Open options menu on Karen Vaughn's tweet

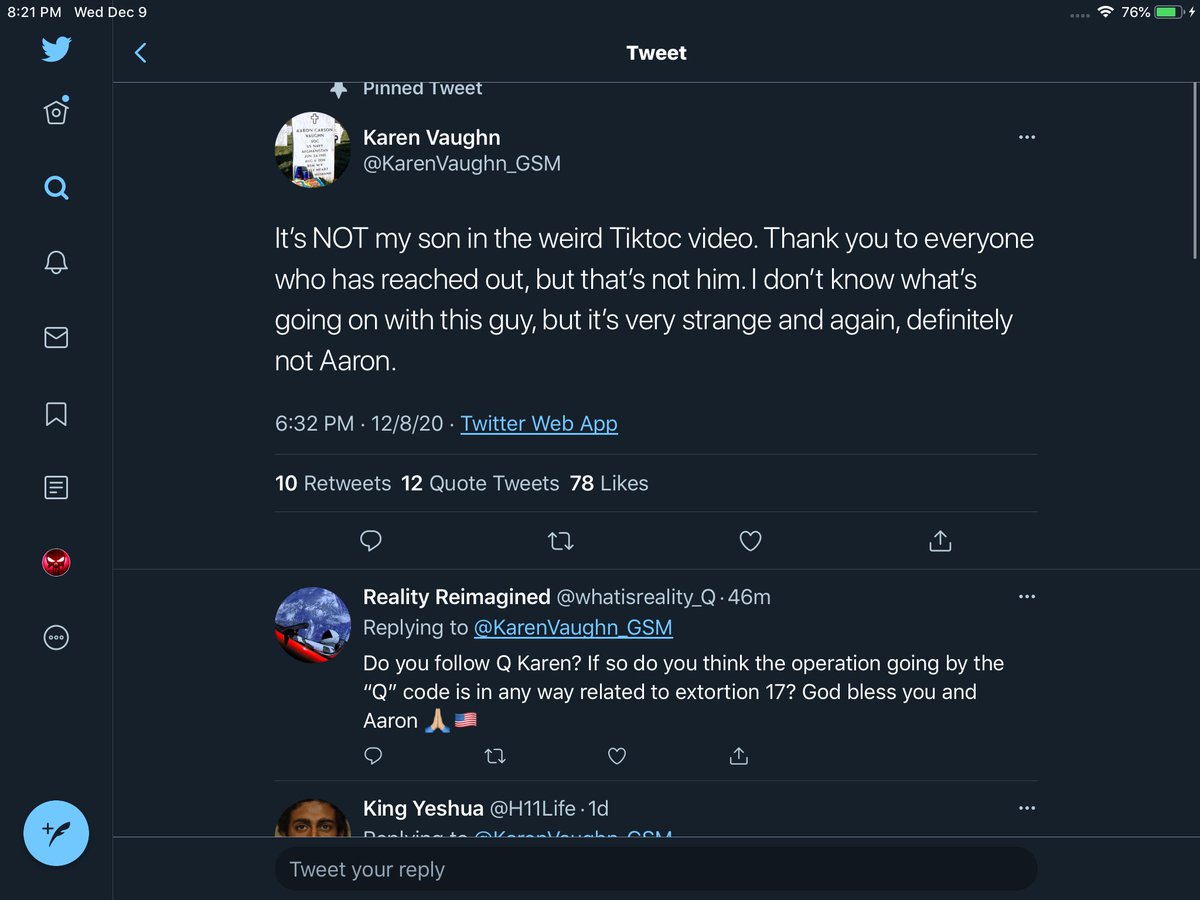1026,137
